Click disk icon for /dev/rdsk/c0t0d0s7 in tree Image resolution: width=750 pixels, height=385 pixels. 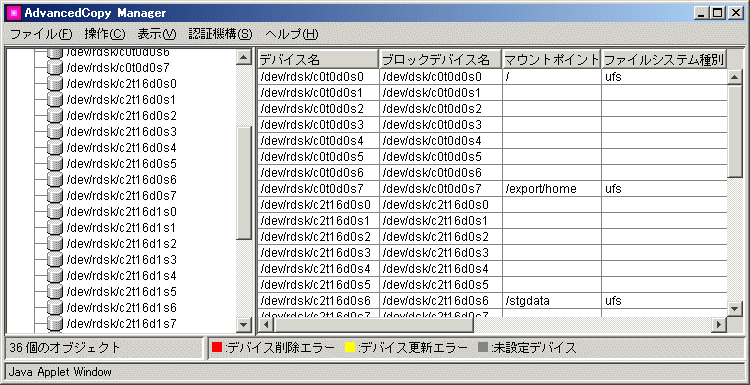[55, 67]
